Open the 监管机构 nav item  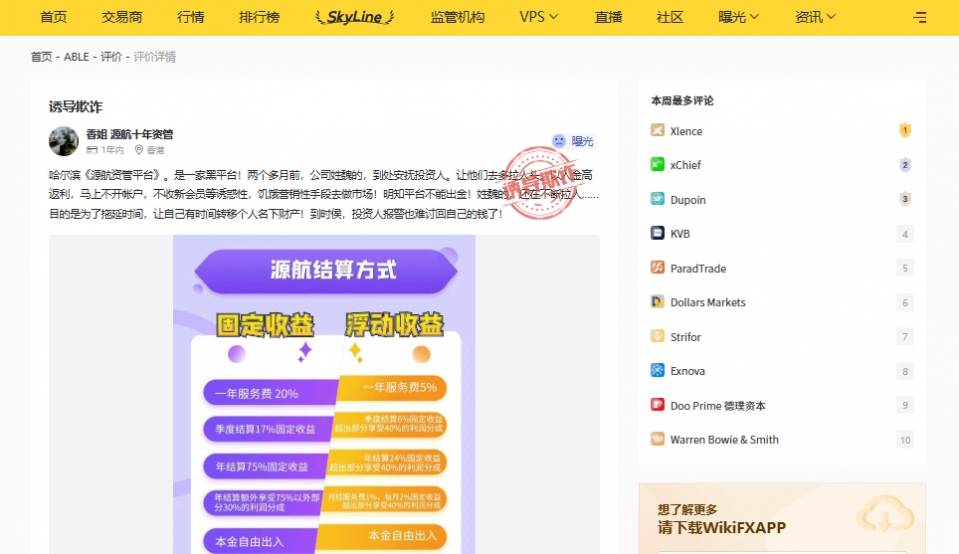coord(457,17)
